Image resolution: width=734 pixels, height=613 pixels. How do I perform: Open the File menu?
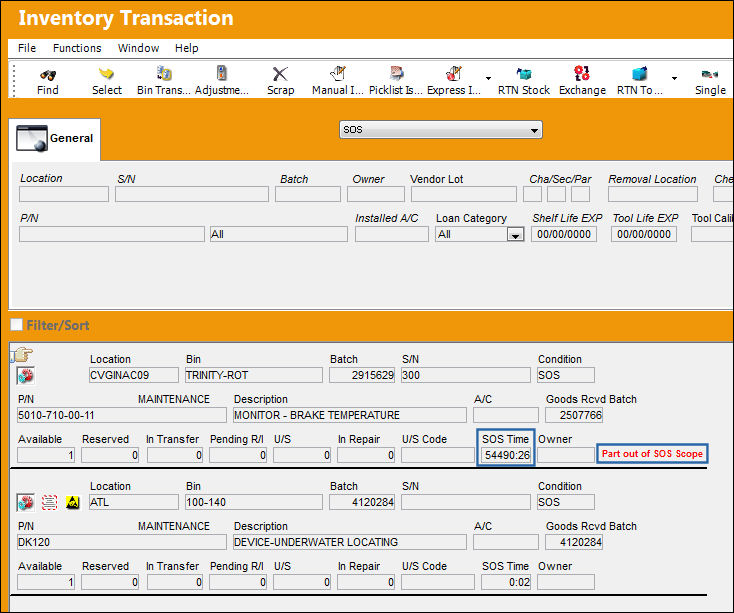point(27,48)
